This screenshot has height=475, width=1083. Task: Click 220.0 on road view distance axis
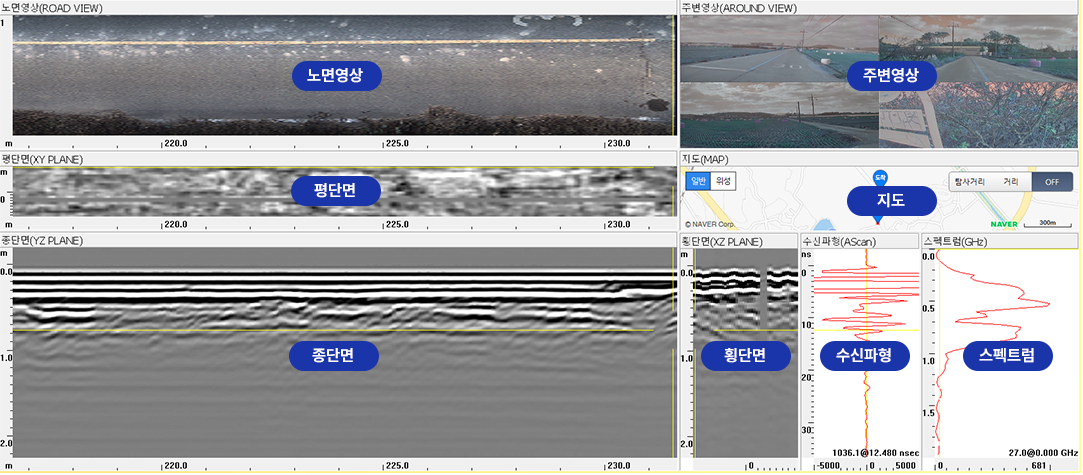click(x=177, y=144)
